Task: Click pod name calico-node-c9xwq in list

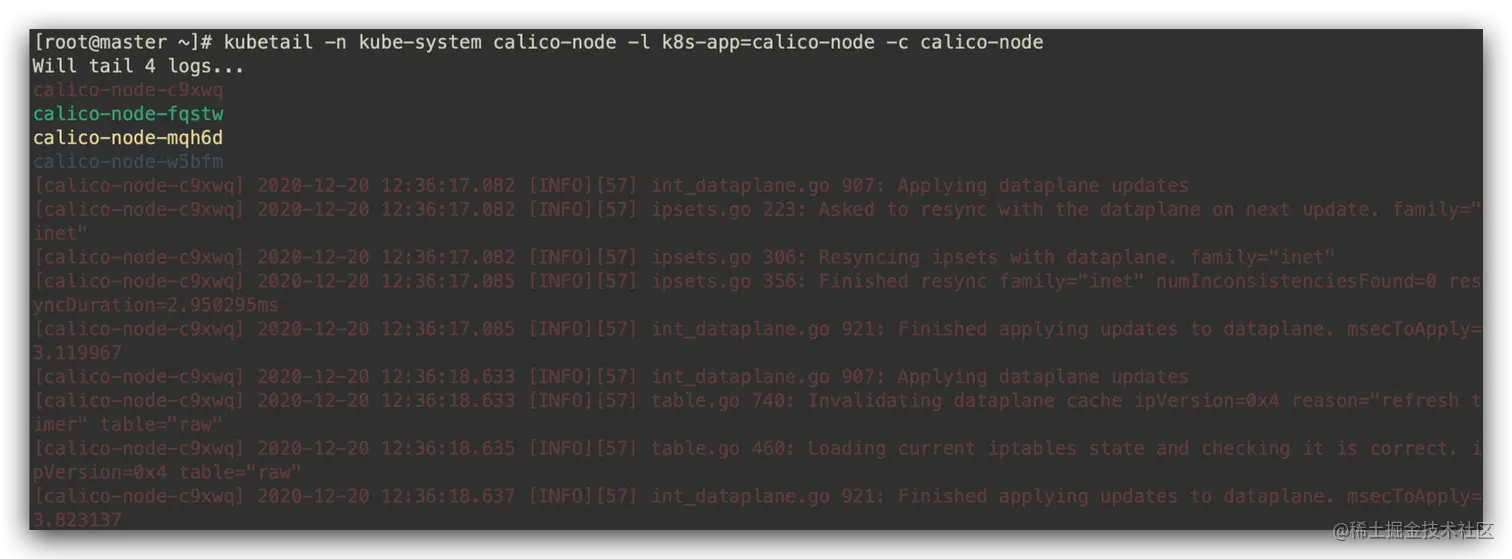Action: coord(128,90)
